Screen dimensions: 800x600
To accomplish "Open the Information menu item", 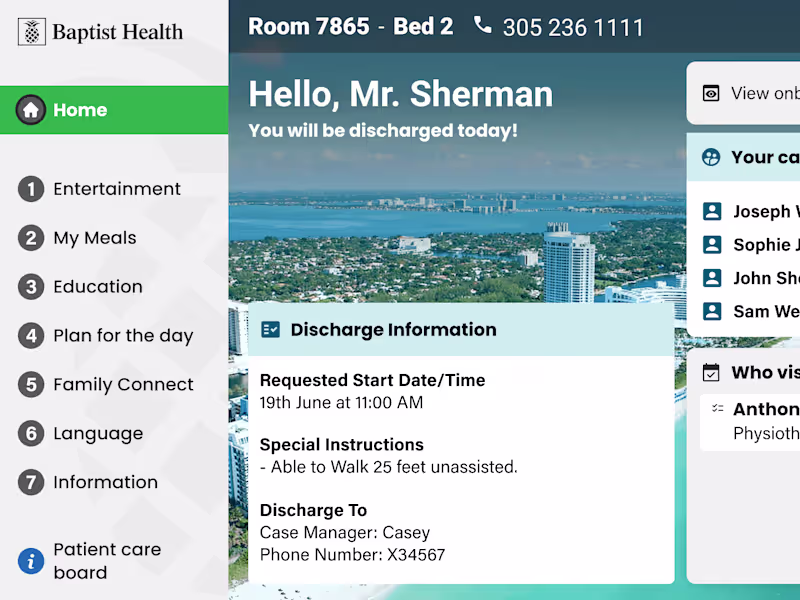I will 105,483.
